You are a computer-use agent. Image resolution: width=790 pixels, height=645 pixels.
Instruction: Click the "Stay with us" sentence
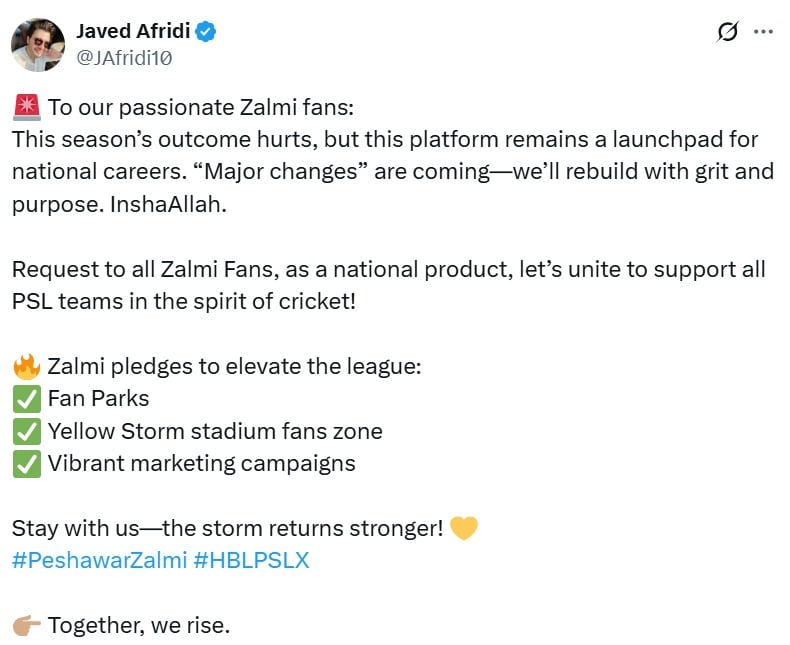tap(227, 528)
